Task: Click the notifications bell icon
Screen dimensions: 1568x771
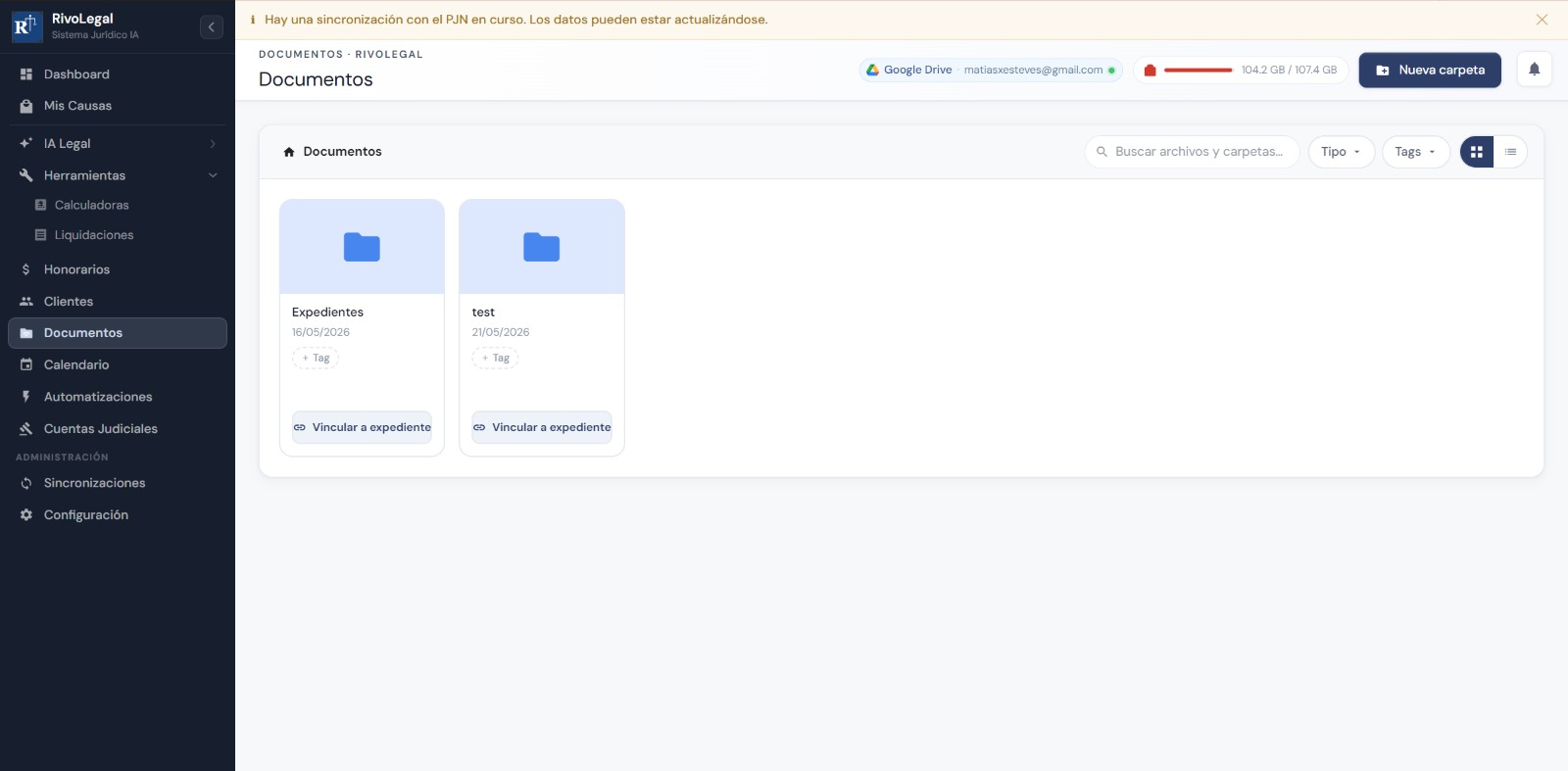Action: pyautogui.click(x=1534, y=70)
